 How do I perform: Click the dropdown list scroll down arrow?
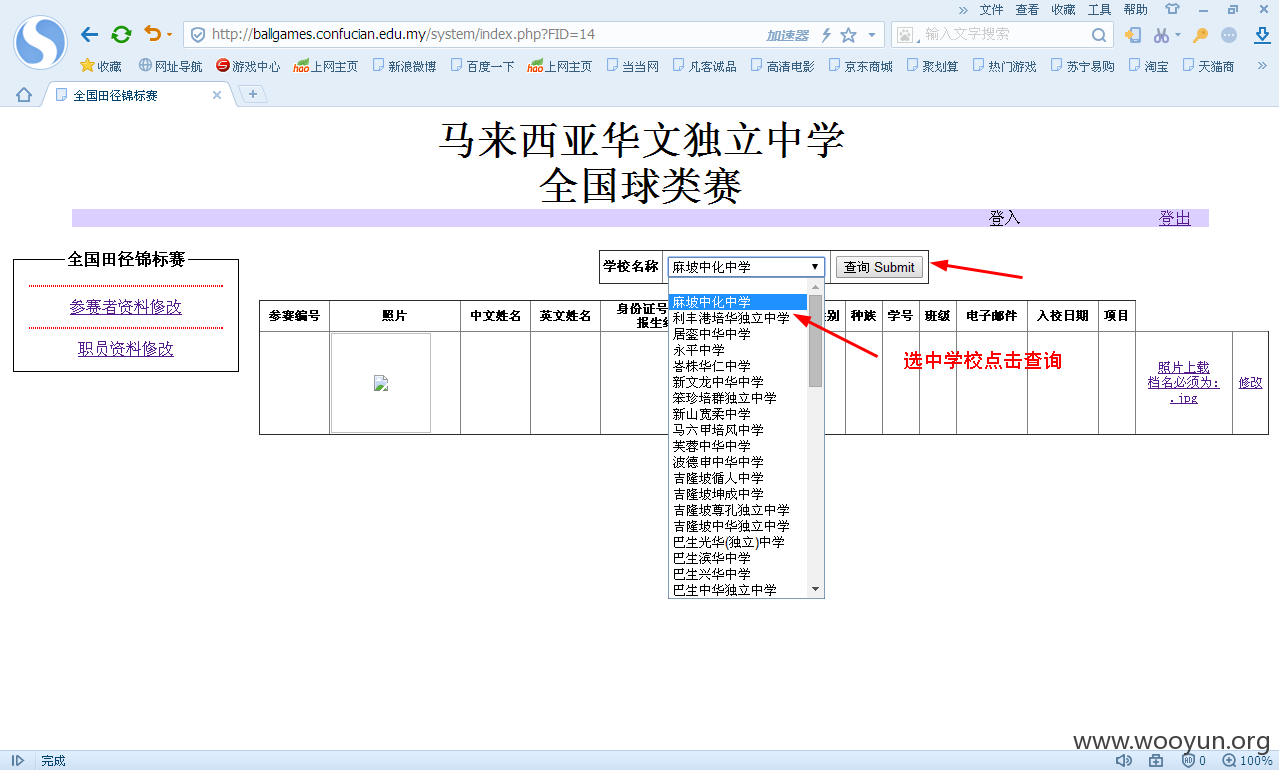815,589
